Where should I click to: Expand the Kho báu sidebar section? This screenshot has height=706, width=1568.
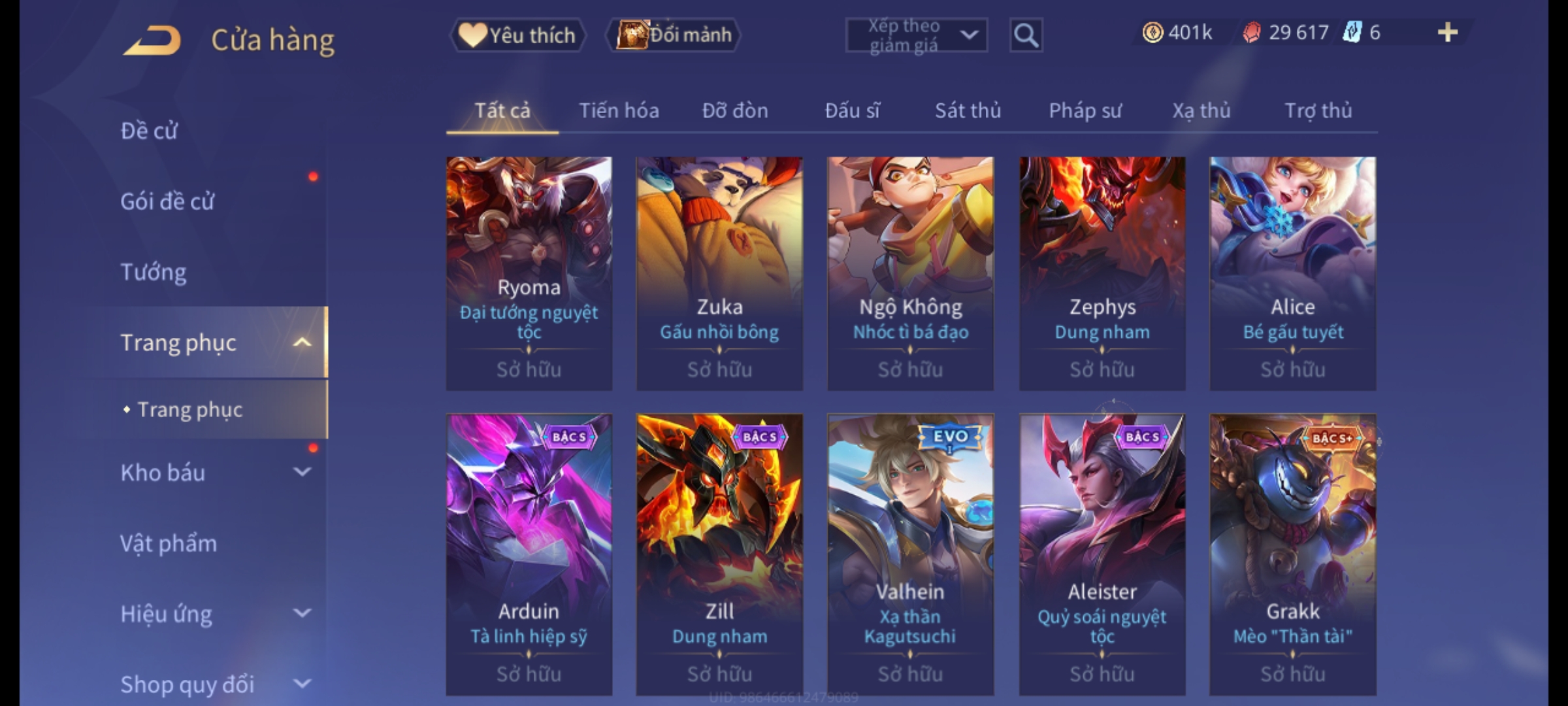coord(302,471)
